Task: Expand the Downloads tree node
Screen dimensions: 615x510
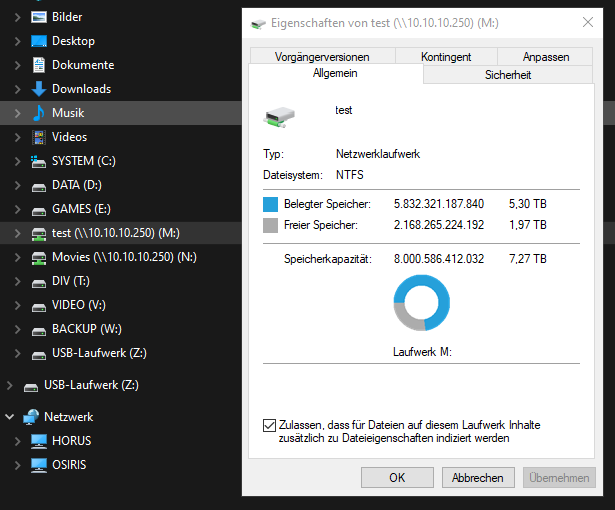Action: pyautogui.click(x=17, y=89)
